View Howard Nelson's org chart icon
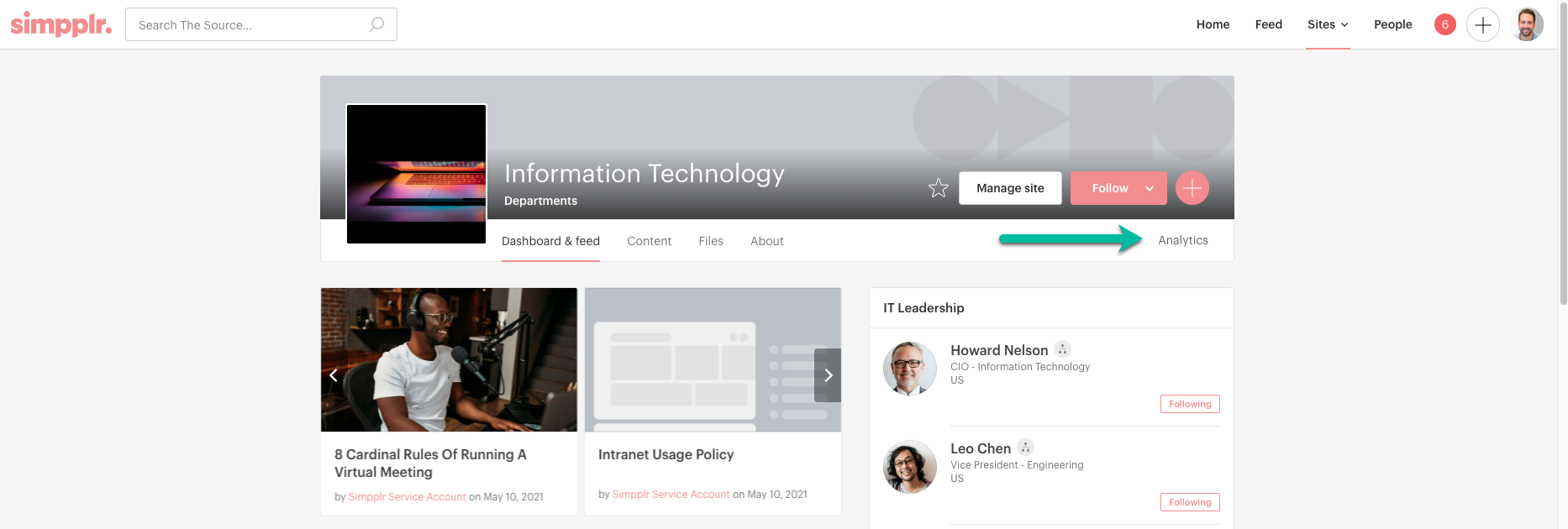The height and width of the screenshot is (529, 1568). pyautogui.click(x=1062, y=348)
